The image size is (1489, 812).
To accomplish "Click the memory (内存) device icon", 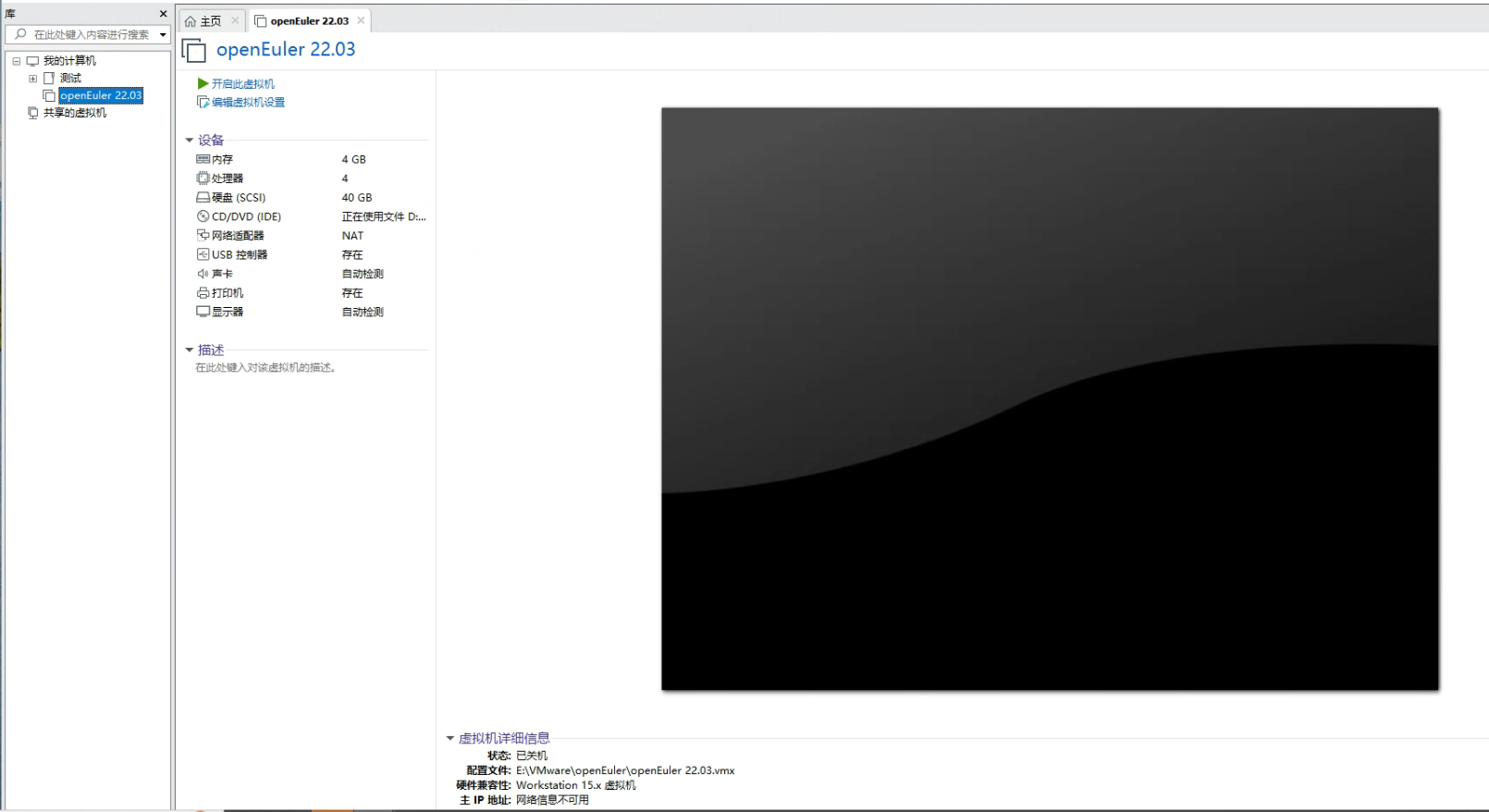I will pyautogui.click(x=203, y=159).
